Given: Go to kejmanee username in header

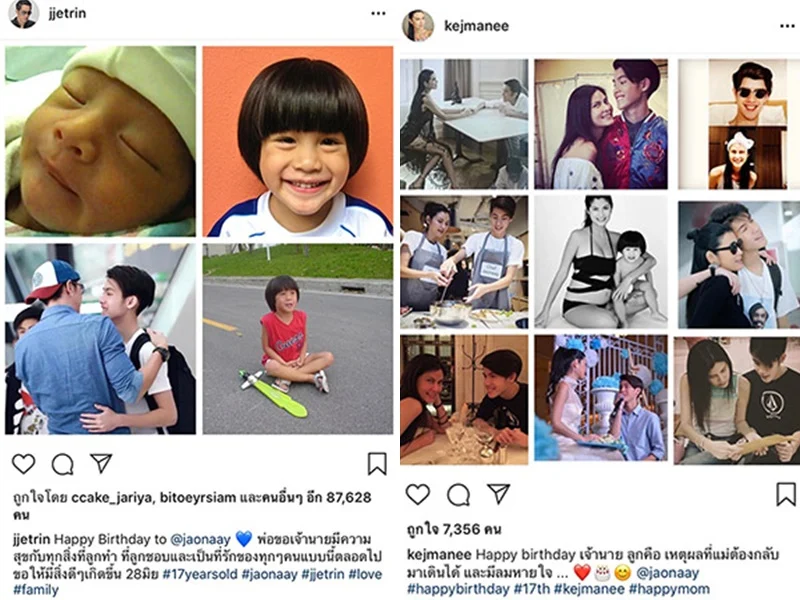Looking at the screenshot, I should tap(477, 26).
